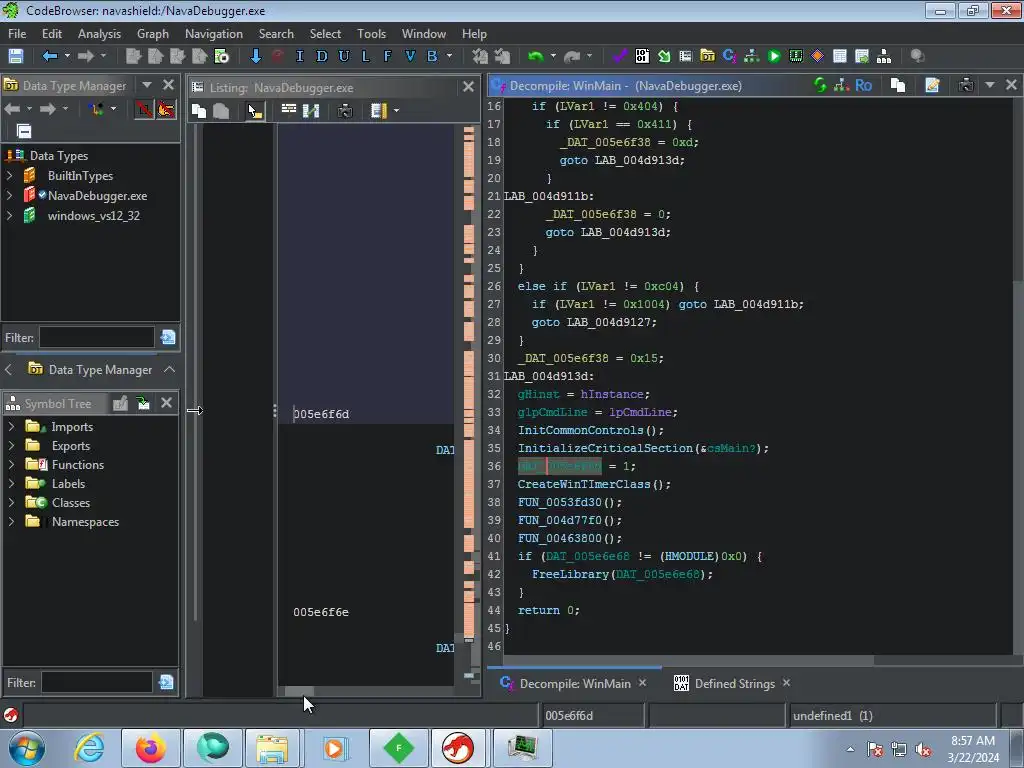Take Decompile panel snapshot with camera icon
This screenshot has height=768, width=1024.
966,85
